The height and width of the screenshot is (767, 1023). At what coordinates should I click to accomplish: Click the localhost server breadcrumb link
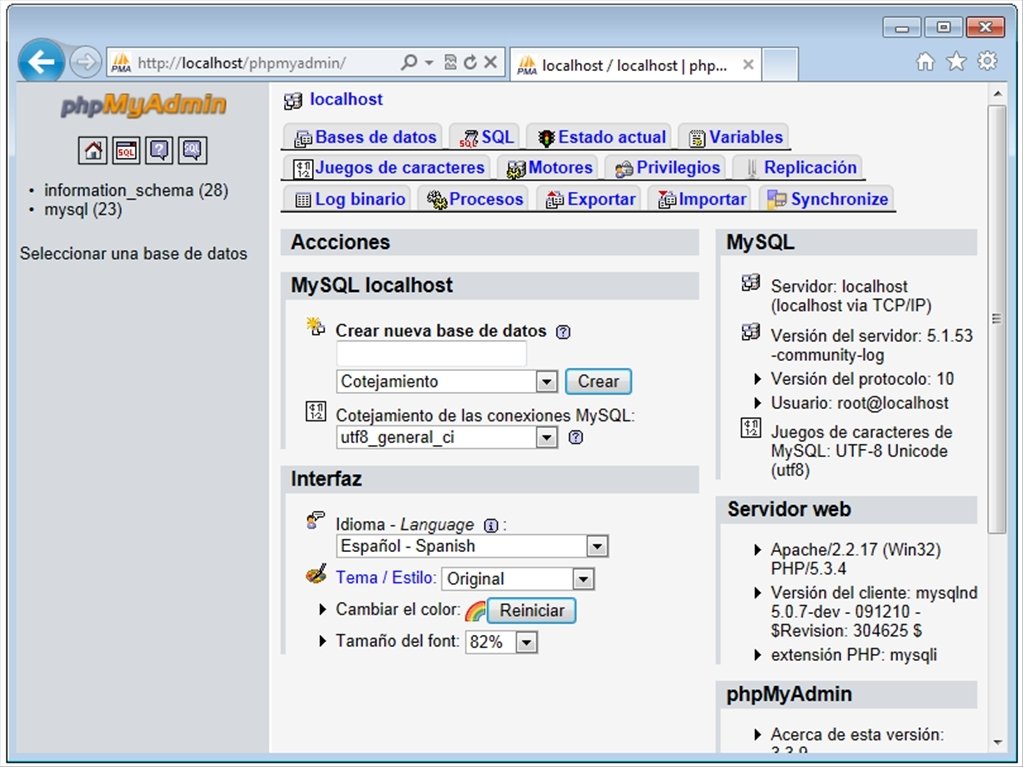coord(346,99)
